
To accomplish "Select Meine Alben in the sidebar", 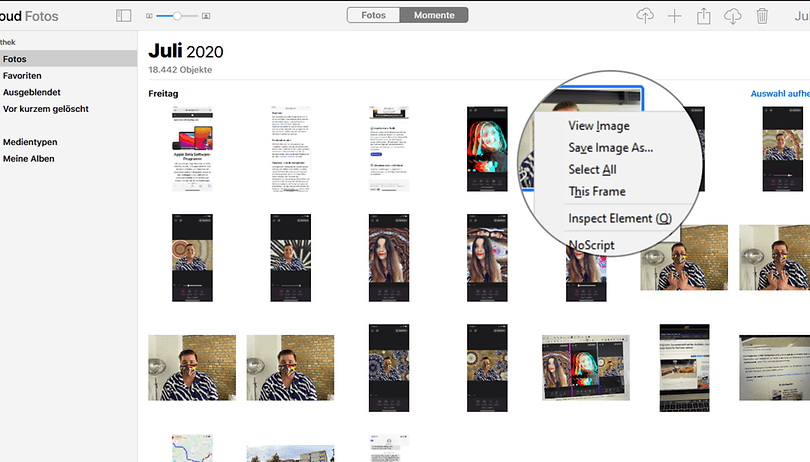I will [x=29, y=158].
